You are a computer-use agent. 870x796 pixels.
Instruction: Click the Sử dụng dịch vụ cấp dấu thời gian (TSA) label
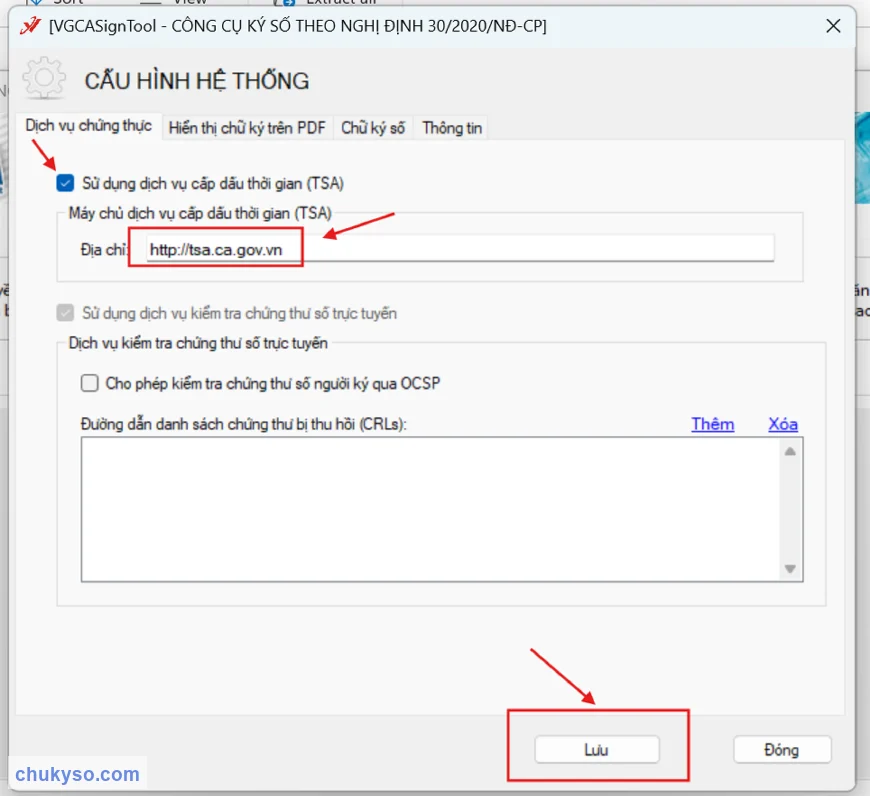click(x=213, y=184)
